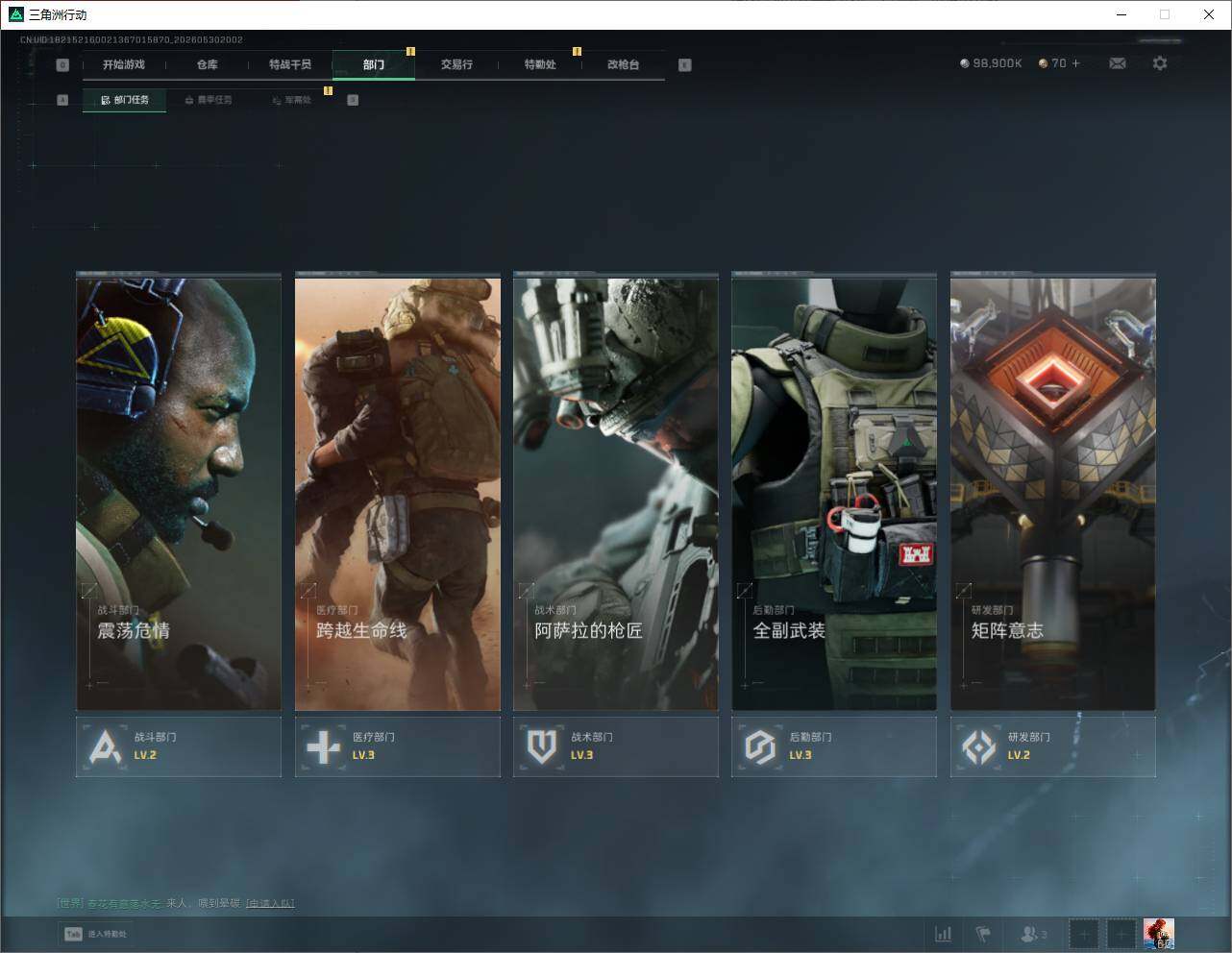1232x953 pixels.
Task: Click the 战斗部门 LV.2 level panel
Action: pyautogui.click(x=179, y=746)
